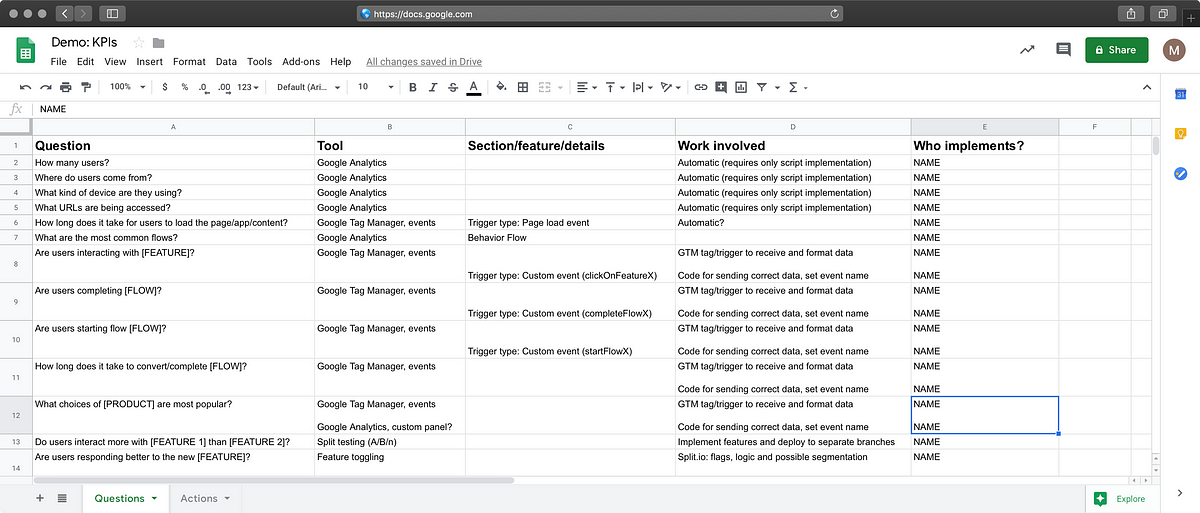
Task: Open the Edit menu
Action: [x=86, y=62]
